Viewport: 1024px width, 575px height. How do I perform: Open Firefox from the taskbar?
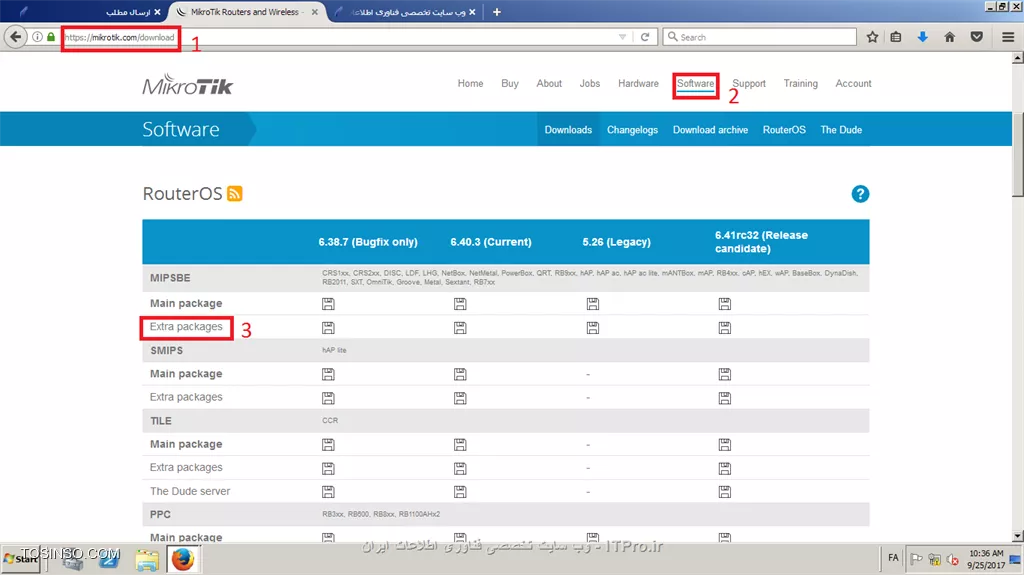point(183,559)
